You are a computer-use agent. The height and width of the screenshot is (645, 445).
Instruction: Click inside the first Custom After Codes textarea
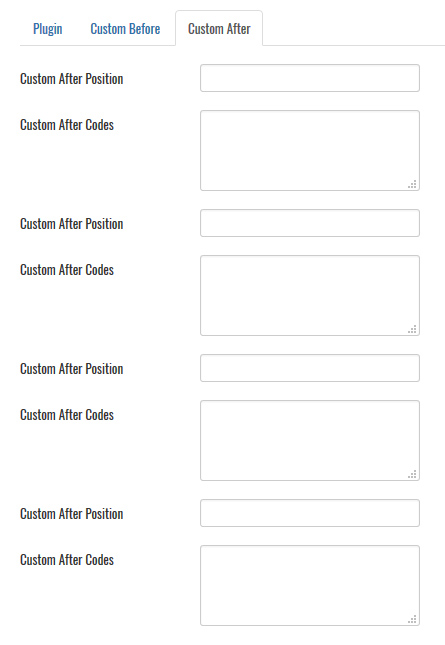(310, 151)
